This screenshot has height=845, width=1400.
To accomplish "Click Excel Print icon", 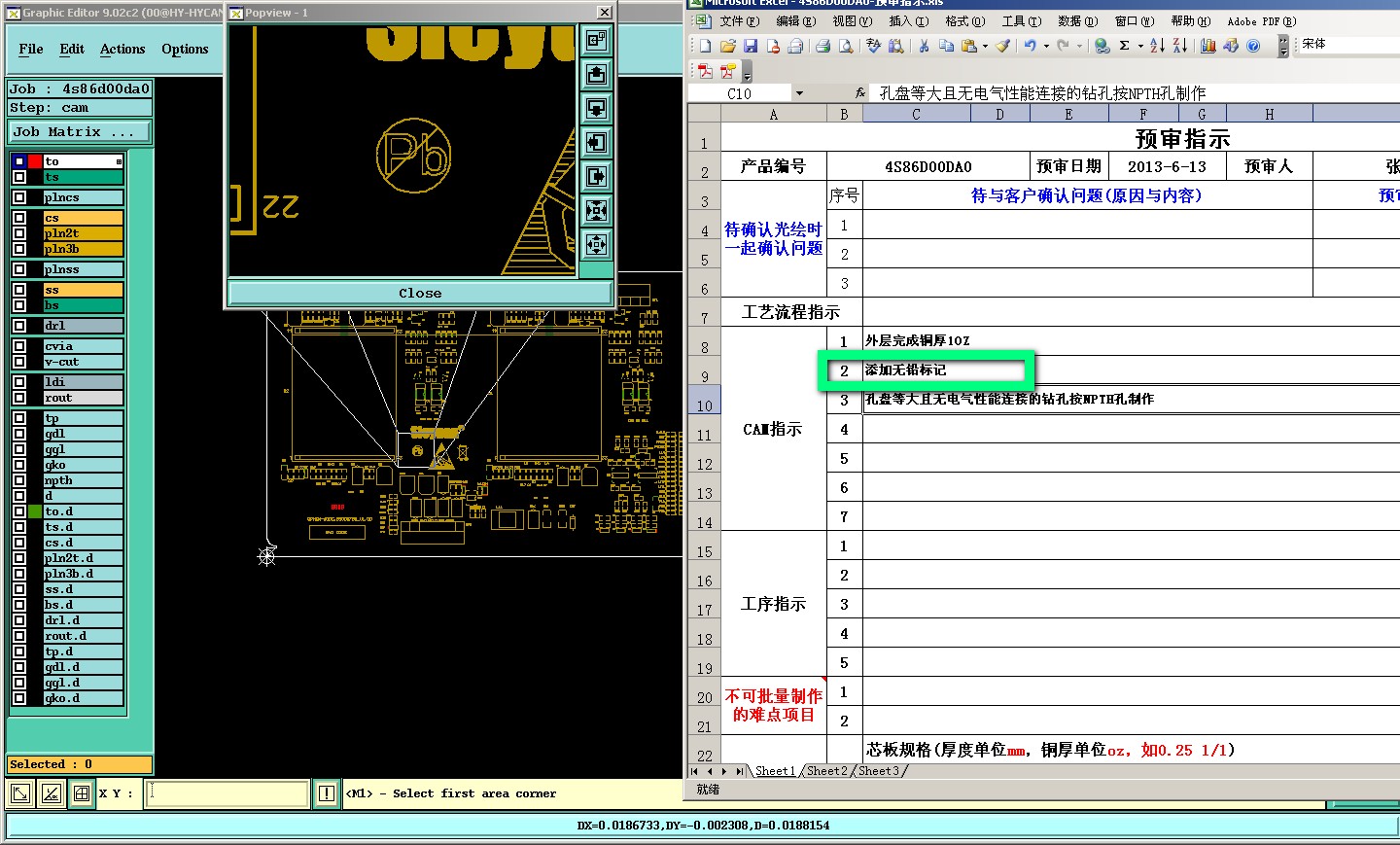I will 822,46.
